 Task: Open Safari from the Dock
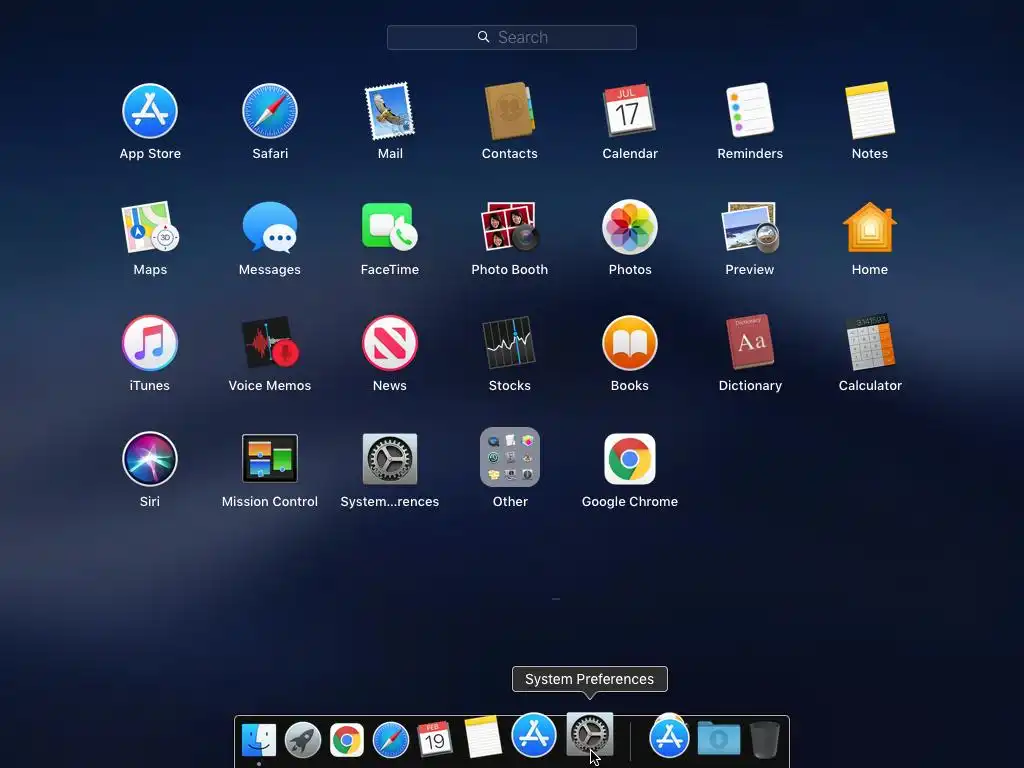point(391,741)
